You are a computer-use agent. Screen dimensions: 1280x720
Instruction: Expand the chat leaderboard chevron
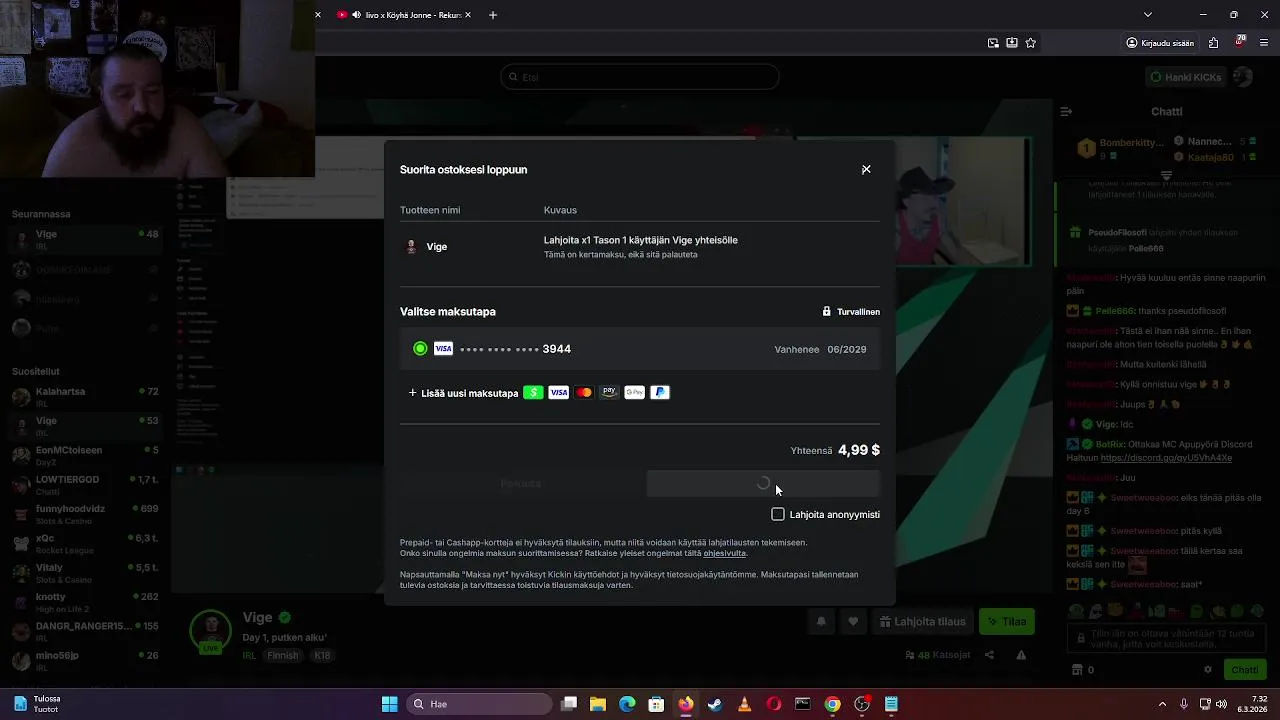coord(1166,175)
